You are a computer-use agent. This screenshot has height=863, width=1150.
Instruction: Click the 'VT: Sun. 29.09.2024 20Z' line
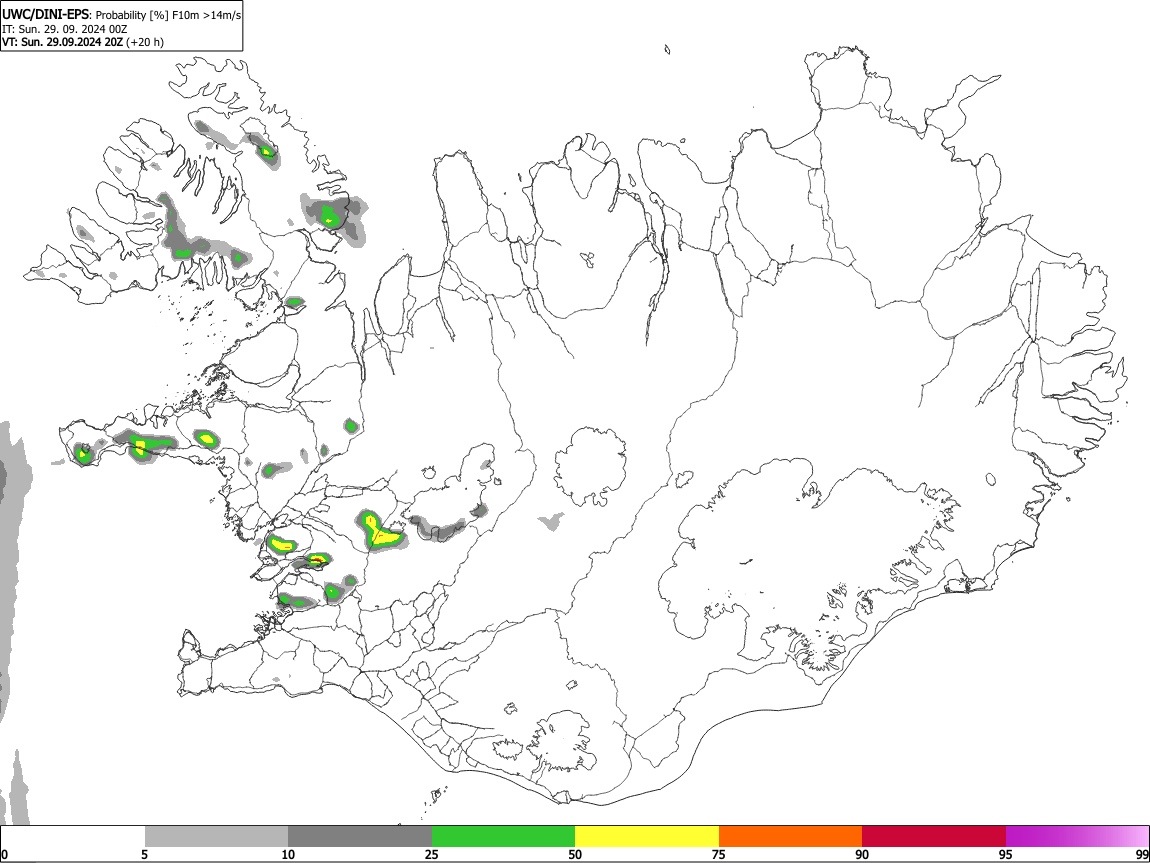[x=62, y=42]
